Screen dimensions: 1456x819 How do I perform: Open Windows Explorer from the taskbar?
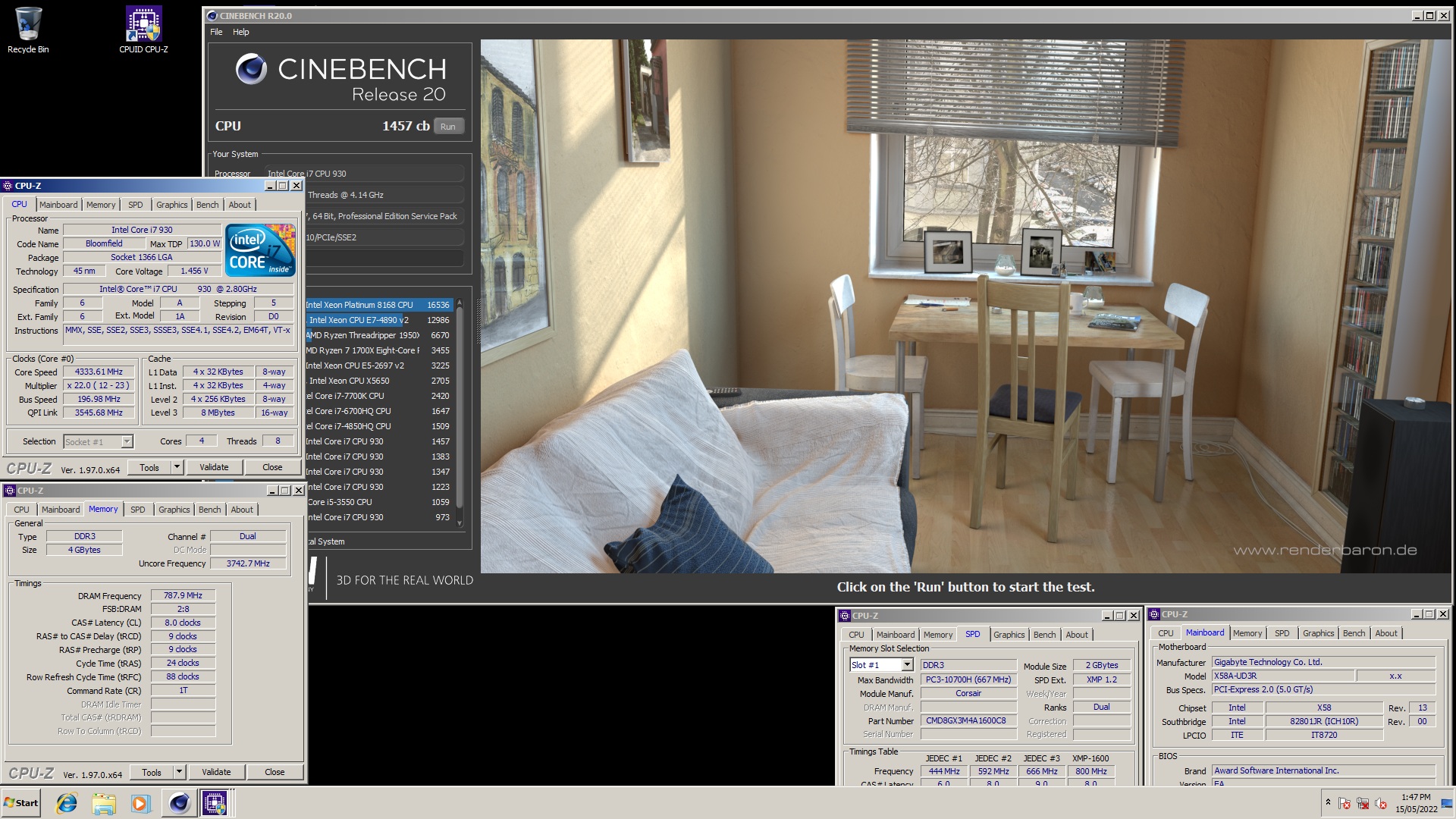point(104,803)
